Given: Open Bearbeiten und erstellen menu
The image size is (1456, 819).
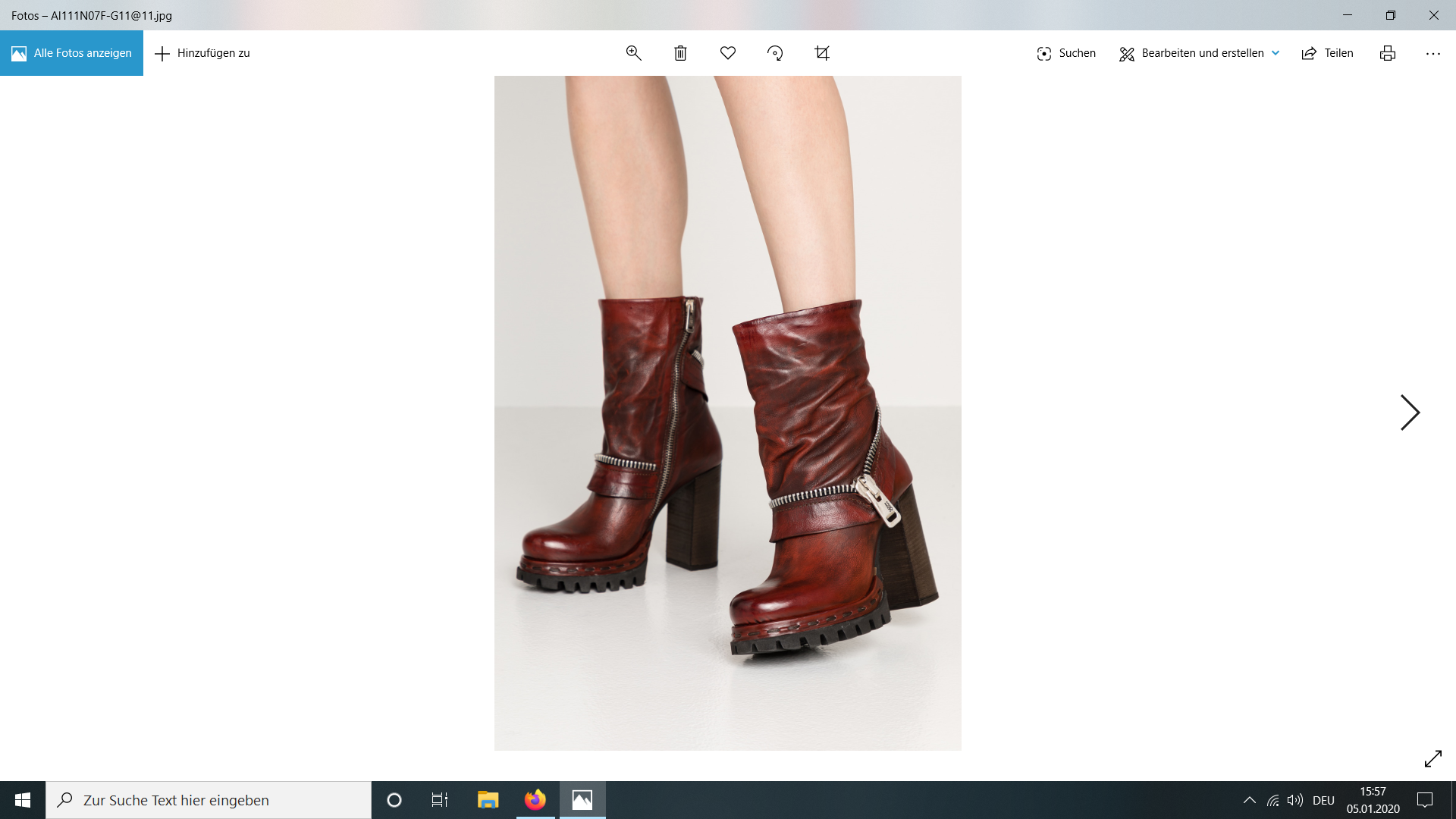Looking at the screenshot, I should 1199,53.
